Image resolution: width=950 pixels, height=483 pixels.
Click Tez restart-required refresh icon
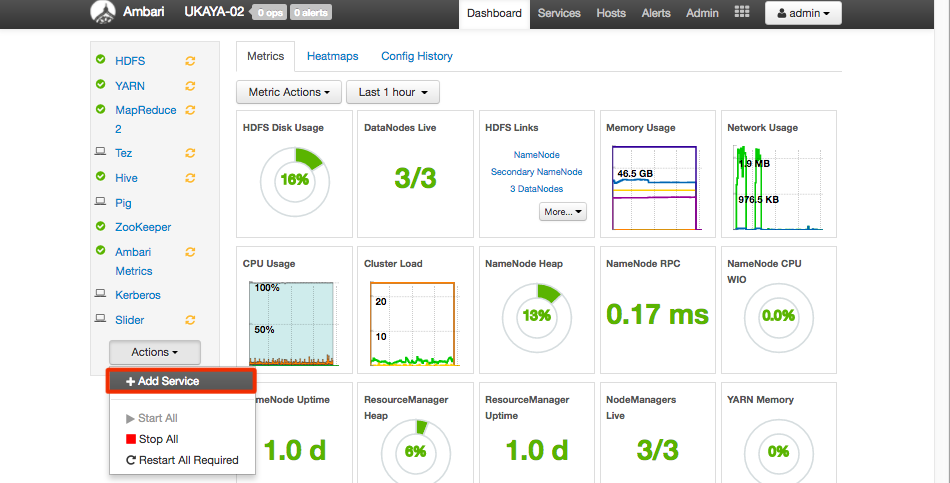pos(190,153)
